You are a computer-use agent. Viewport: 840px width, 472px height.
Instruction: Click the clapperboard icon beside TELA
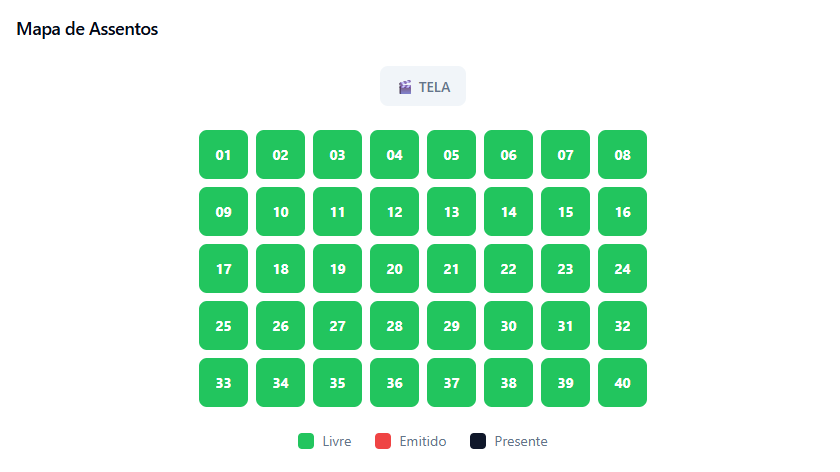(x=405, y=87)
